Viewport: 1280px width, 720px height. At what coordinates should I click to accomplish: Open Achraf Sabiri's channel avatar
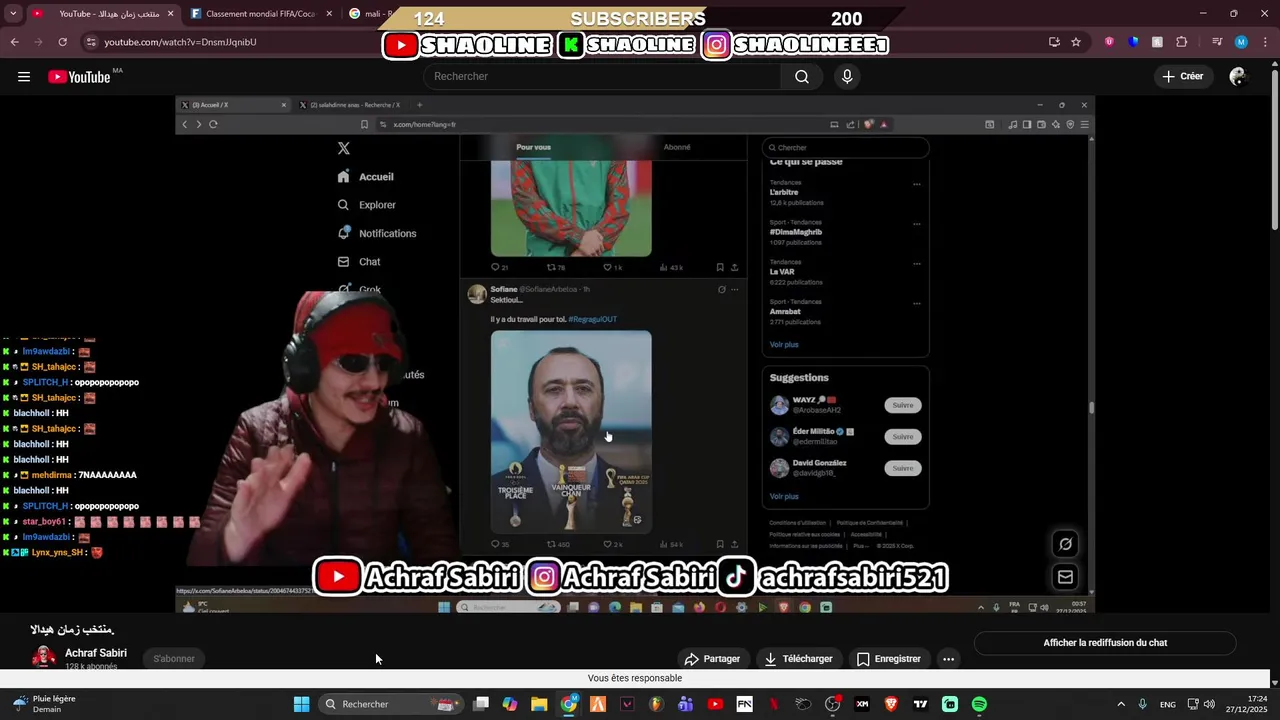coord(44,657)
